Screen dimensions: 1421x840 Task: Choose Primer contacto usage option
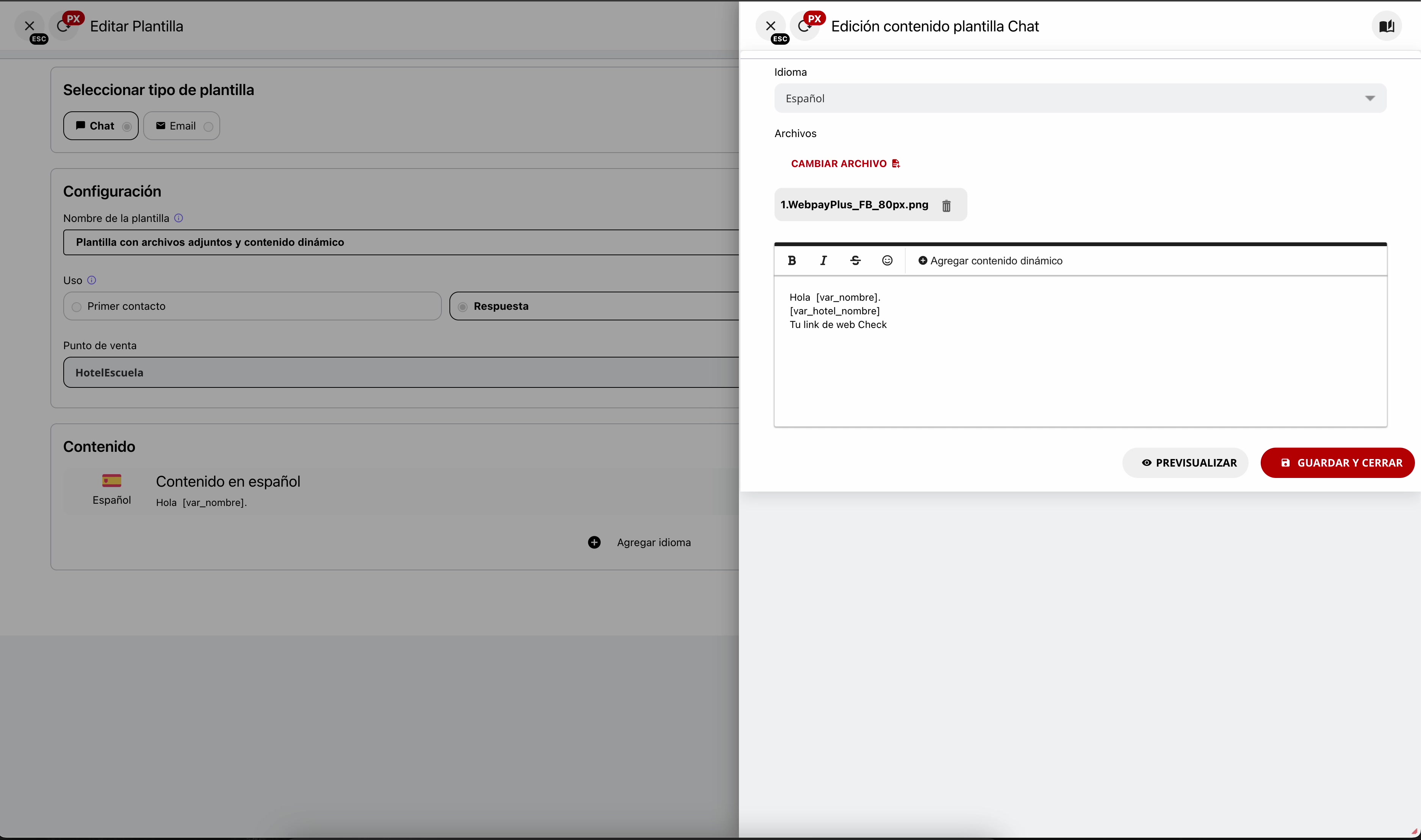pyautogui.click(x=77, y=307)
